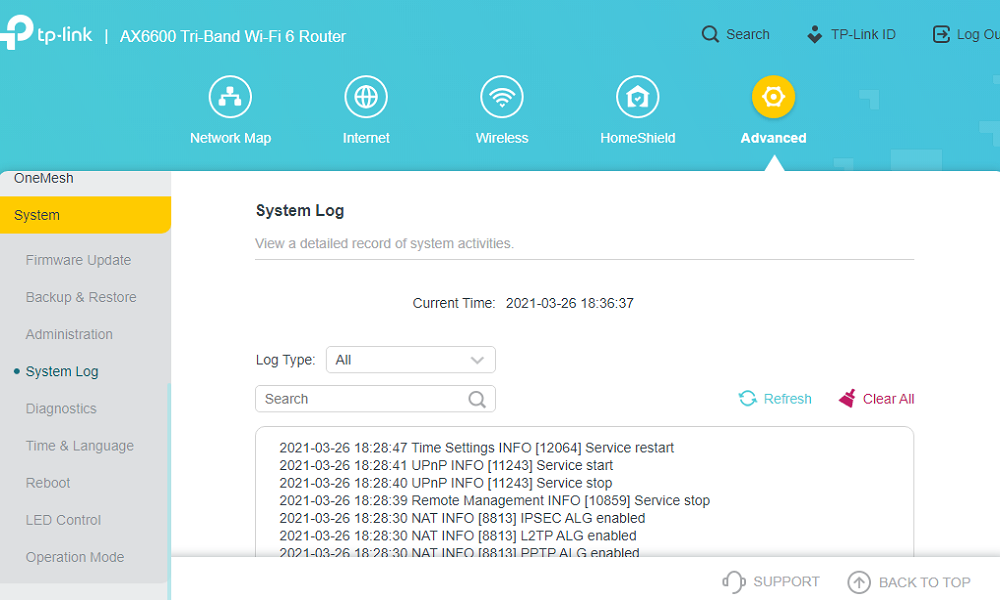Open the HomeShield icon

point(638,97)
